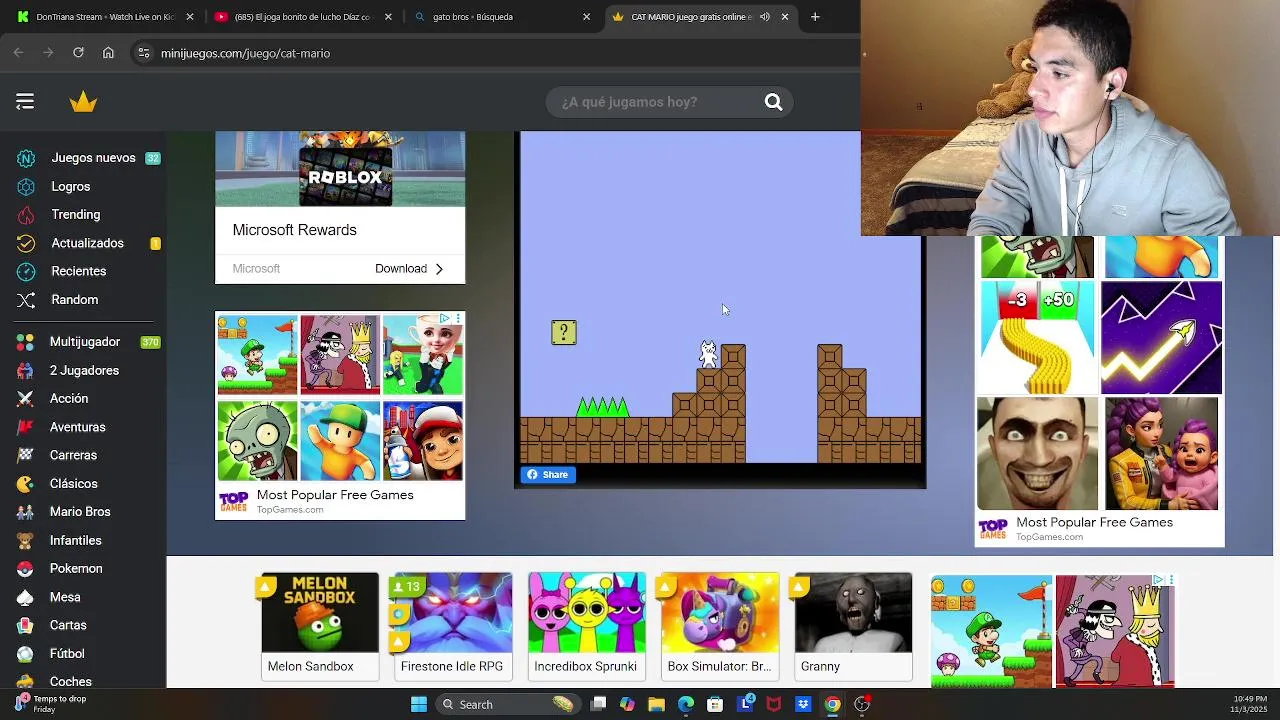Click the Acción crossed swords icon
The height and width of the screenshot is (720, 1280).
coord(26,398)
